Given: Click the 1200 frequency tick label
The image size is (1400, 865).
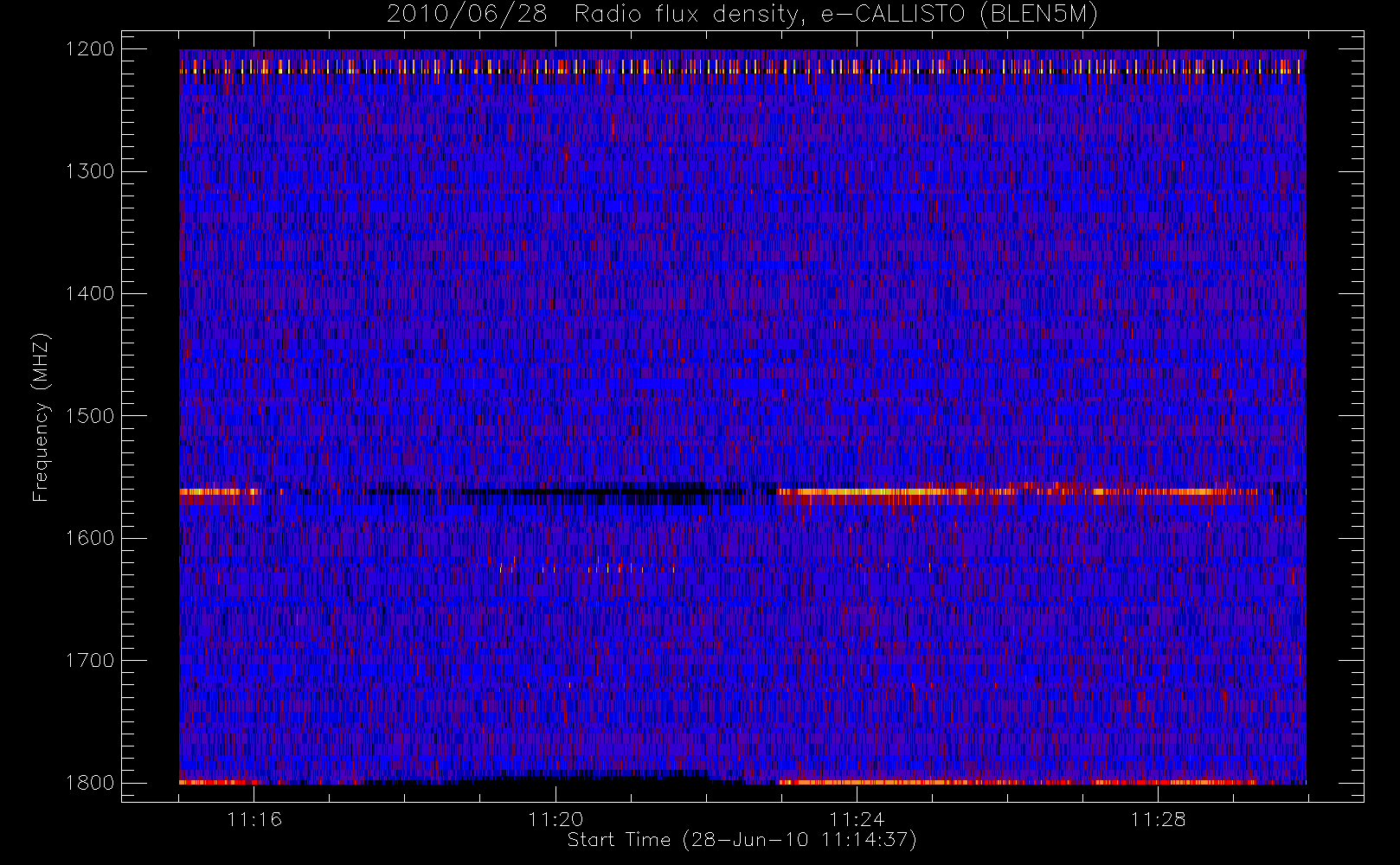Looking at the screenshot, I should pos(90,49).
